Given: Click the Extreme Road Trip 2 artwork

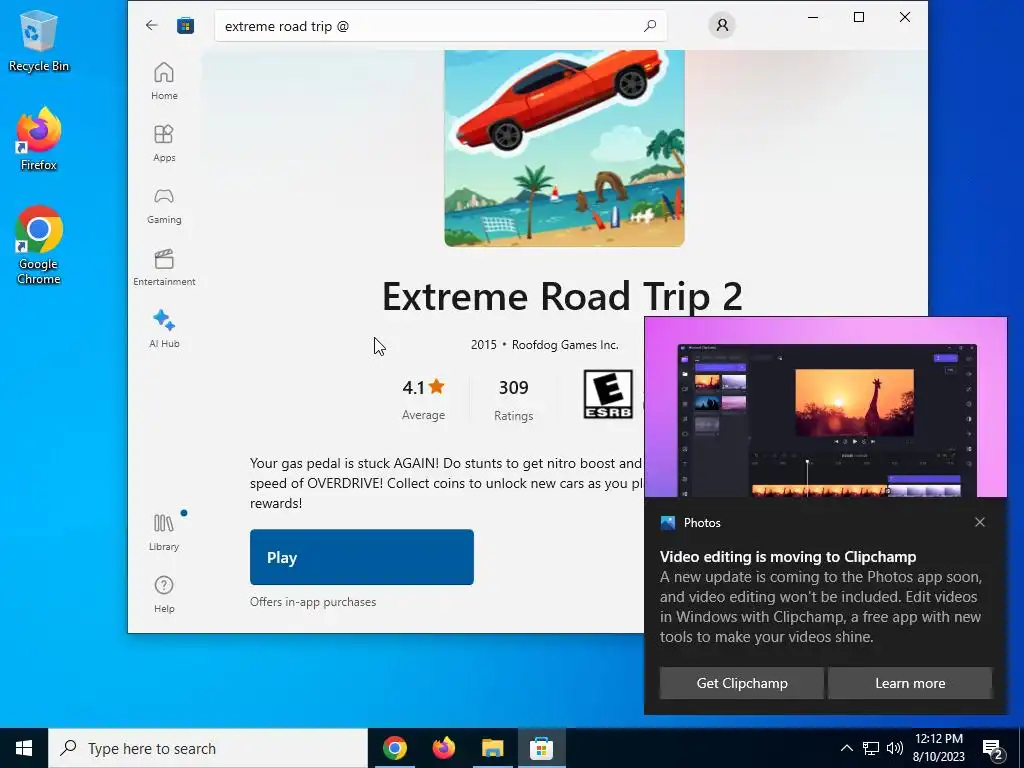Looking at the screenshot, I should click(564, 148).
